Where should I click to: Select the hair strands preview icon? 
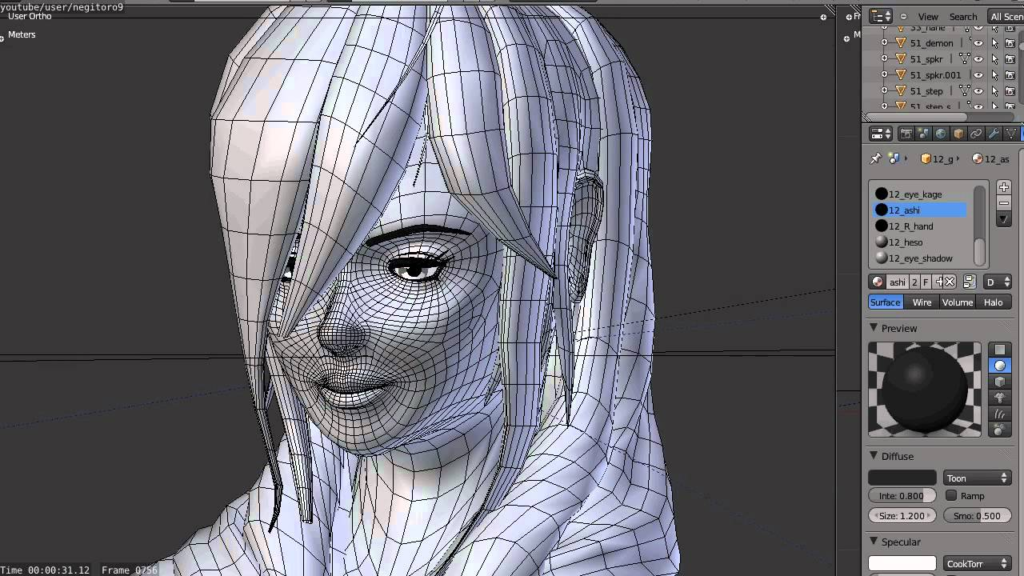[999, 414]
